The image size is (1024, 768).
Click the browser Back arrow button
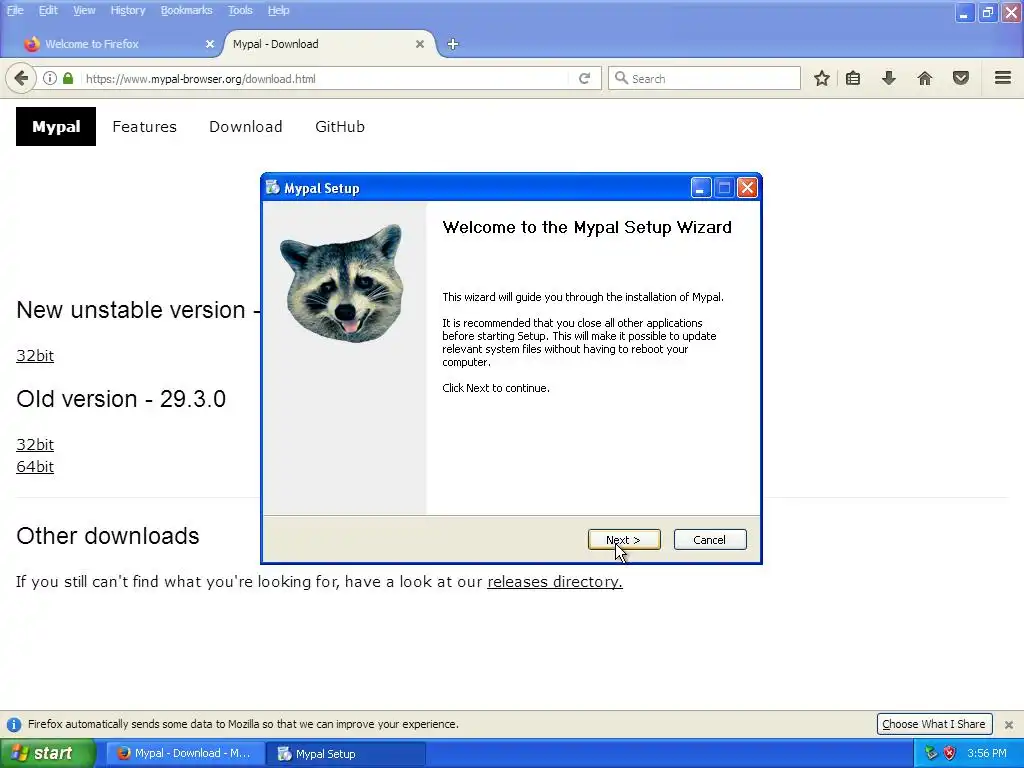[x=21, y=78]
